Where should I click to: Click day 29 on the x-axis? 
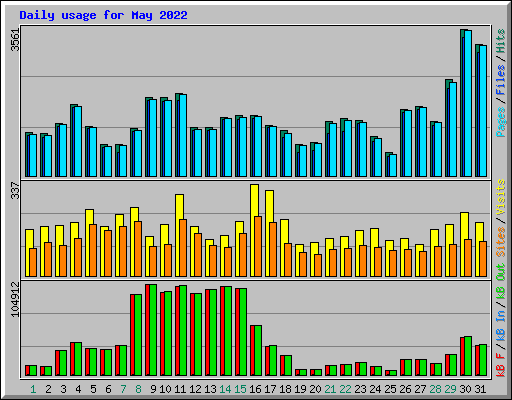[x=450, y=389]
